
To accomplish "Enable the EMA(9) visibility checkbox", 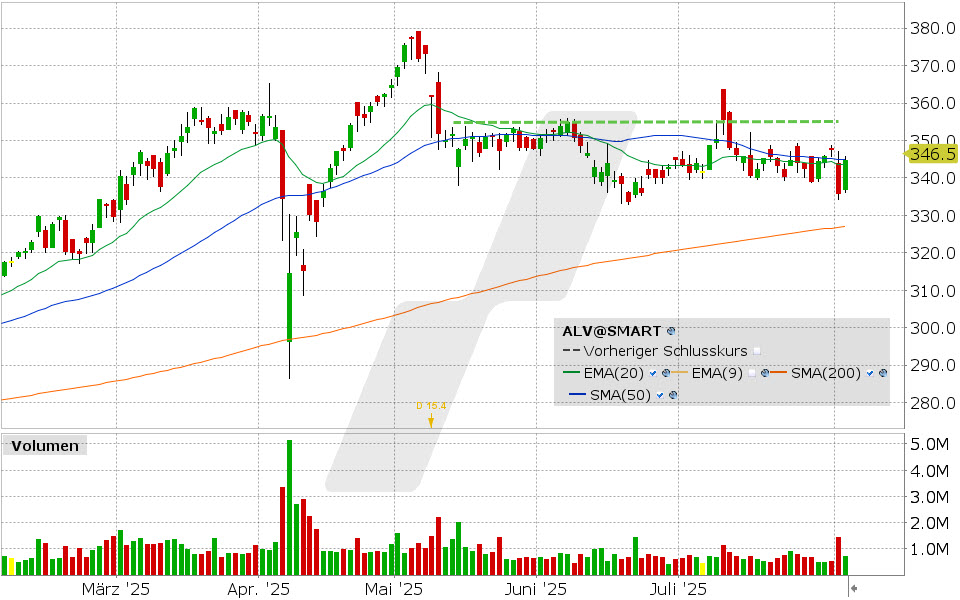I will point(752,373).
